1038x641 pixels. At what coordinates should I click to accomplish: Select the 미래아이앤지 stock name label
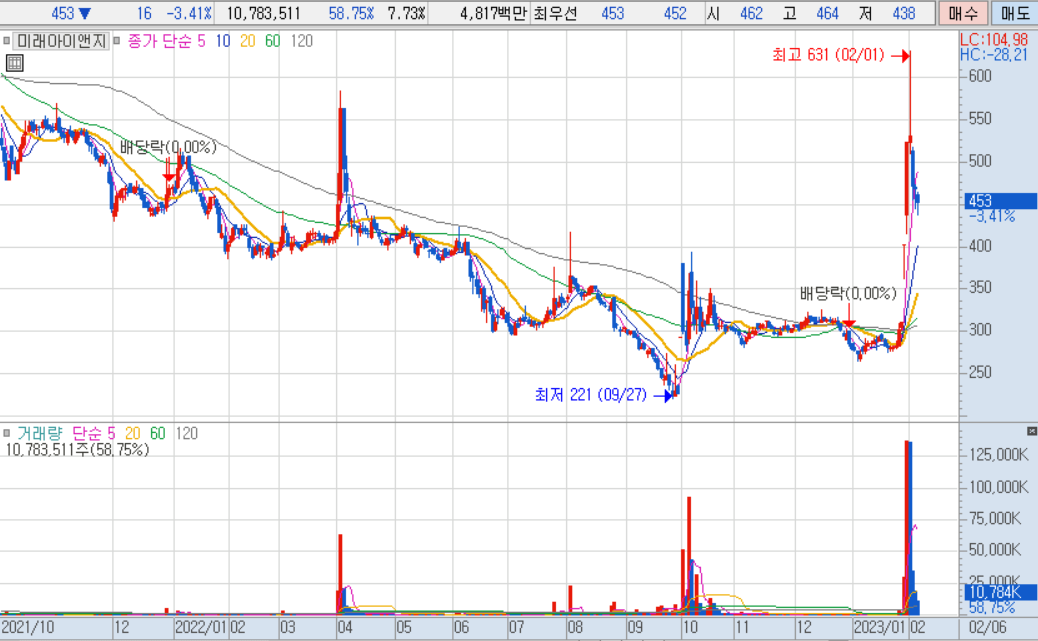61,41
